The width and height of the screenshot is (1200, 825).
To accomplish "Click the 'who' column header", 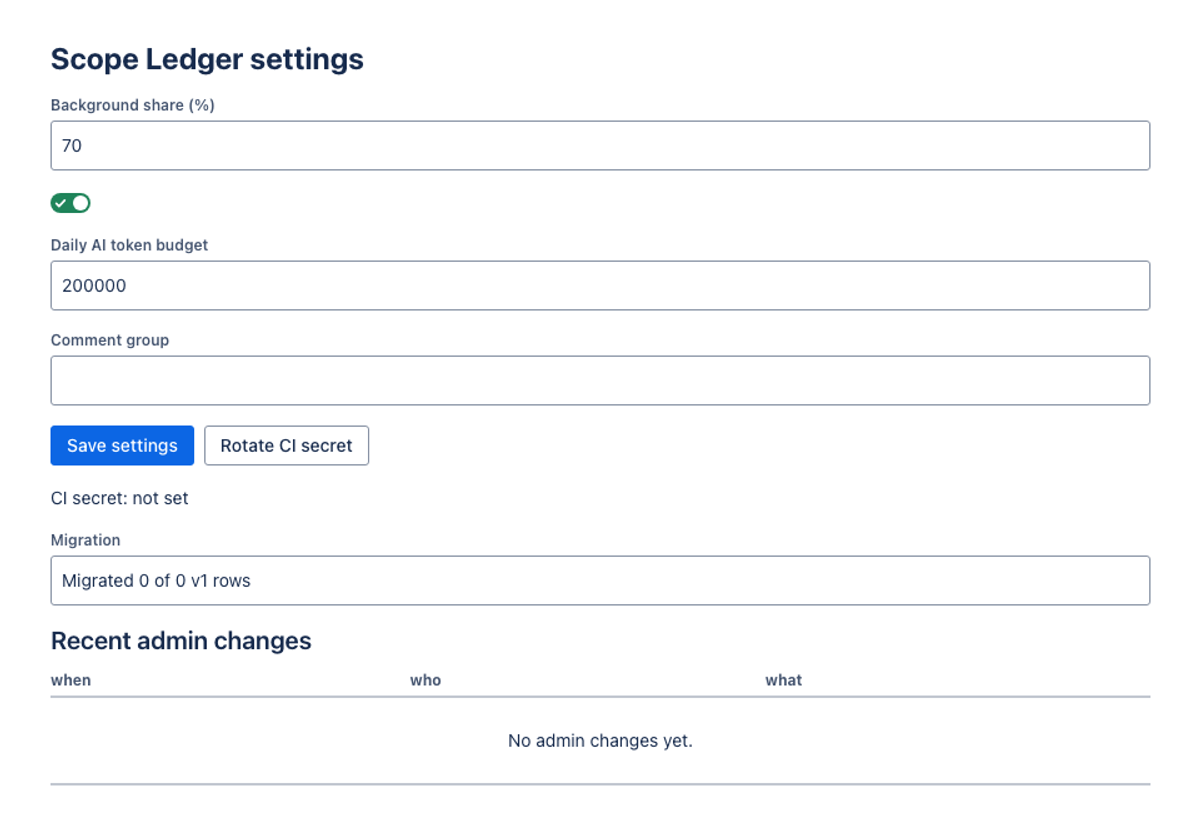I will click(425, 680).
